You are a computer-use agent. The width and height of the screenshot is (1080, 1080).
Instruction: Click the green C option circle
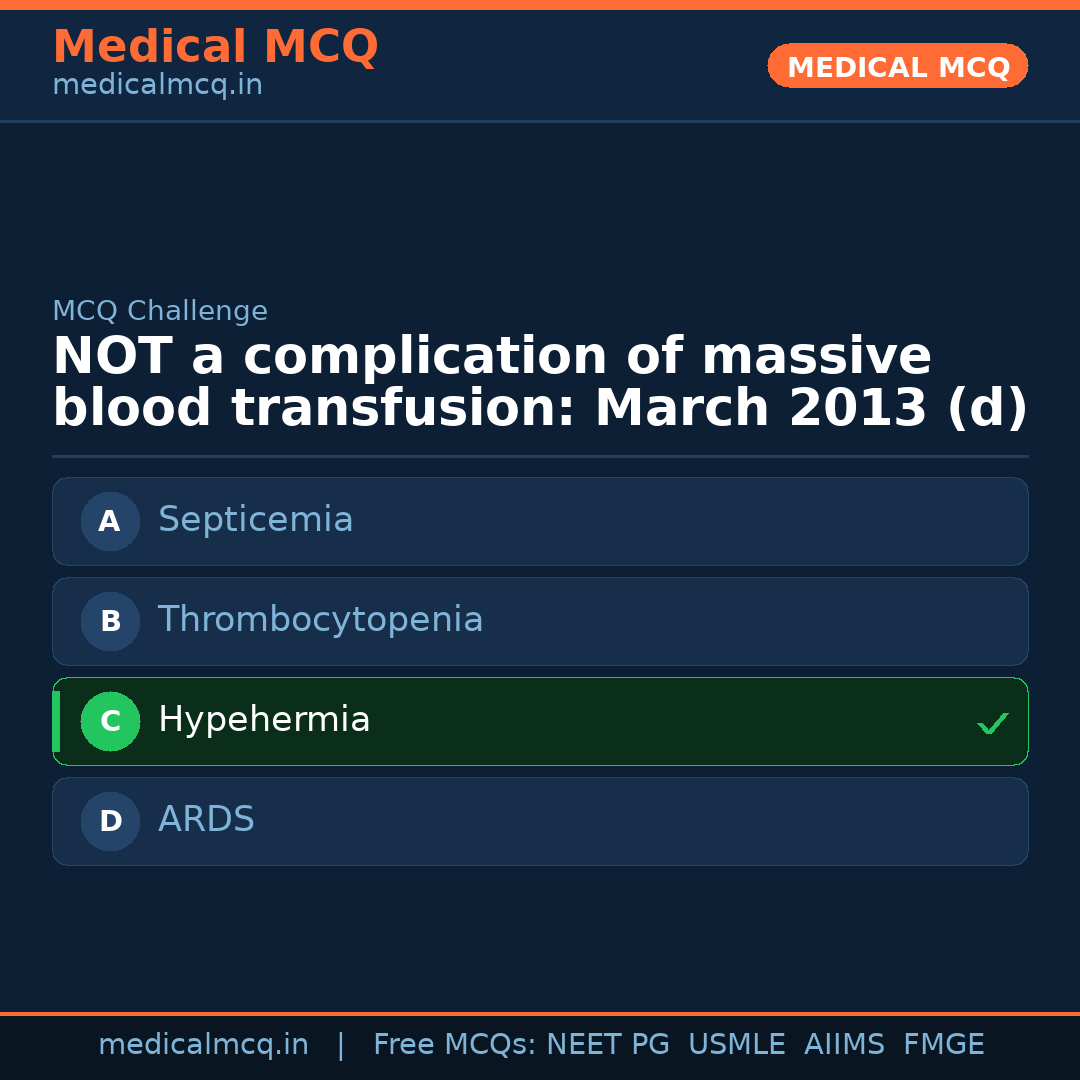coord(110,721)
